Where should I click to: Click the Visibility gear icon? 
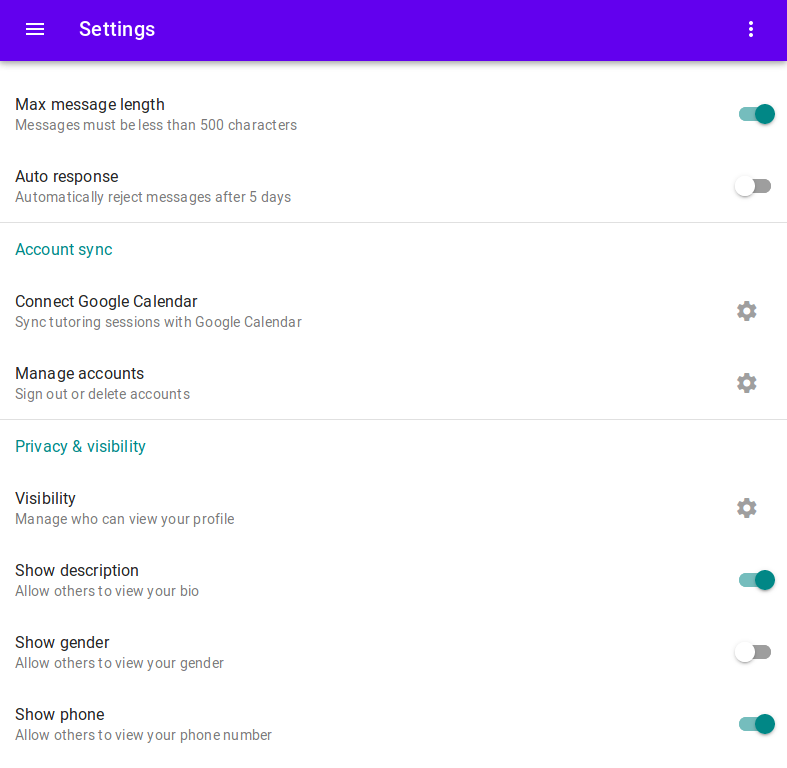746,508
